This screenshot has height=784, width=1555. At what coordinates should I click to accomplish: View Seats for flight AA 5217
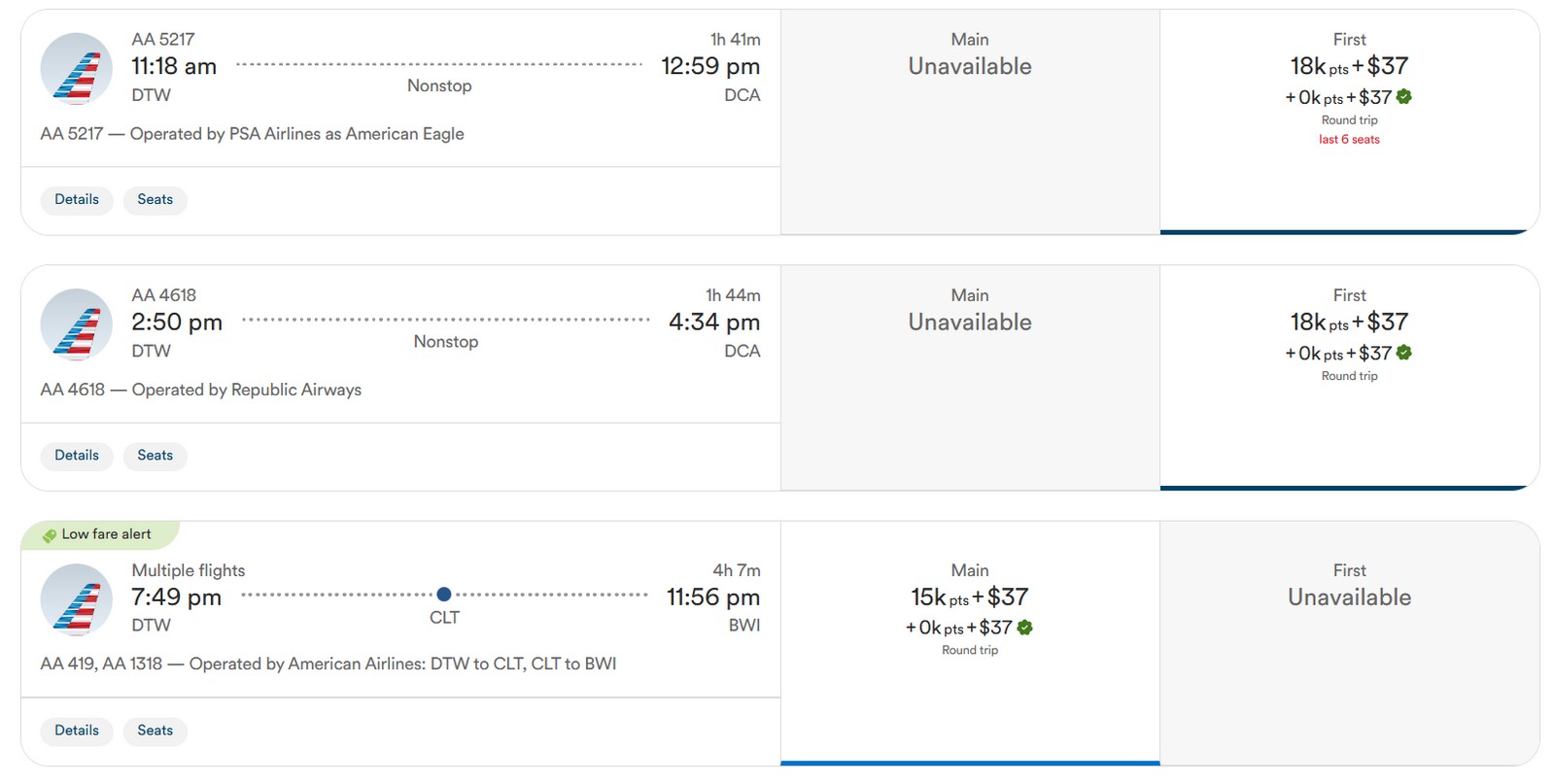(155, 200)
